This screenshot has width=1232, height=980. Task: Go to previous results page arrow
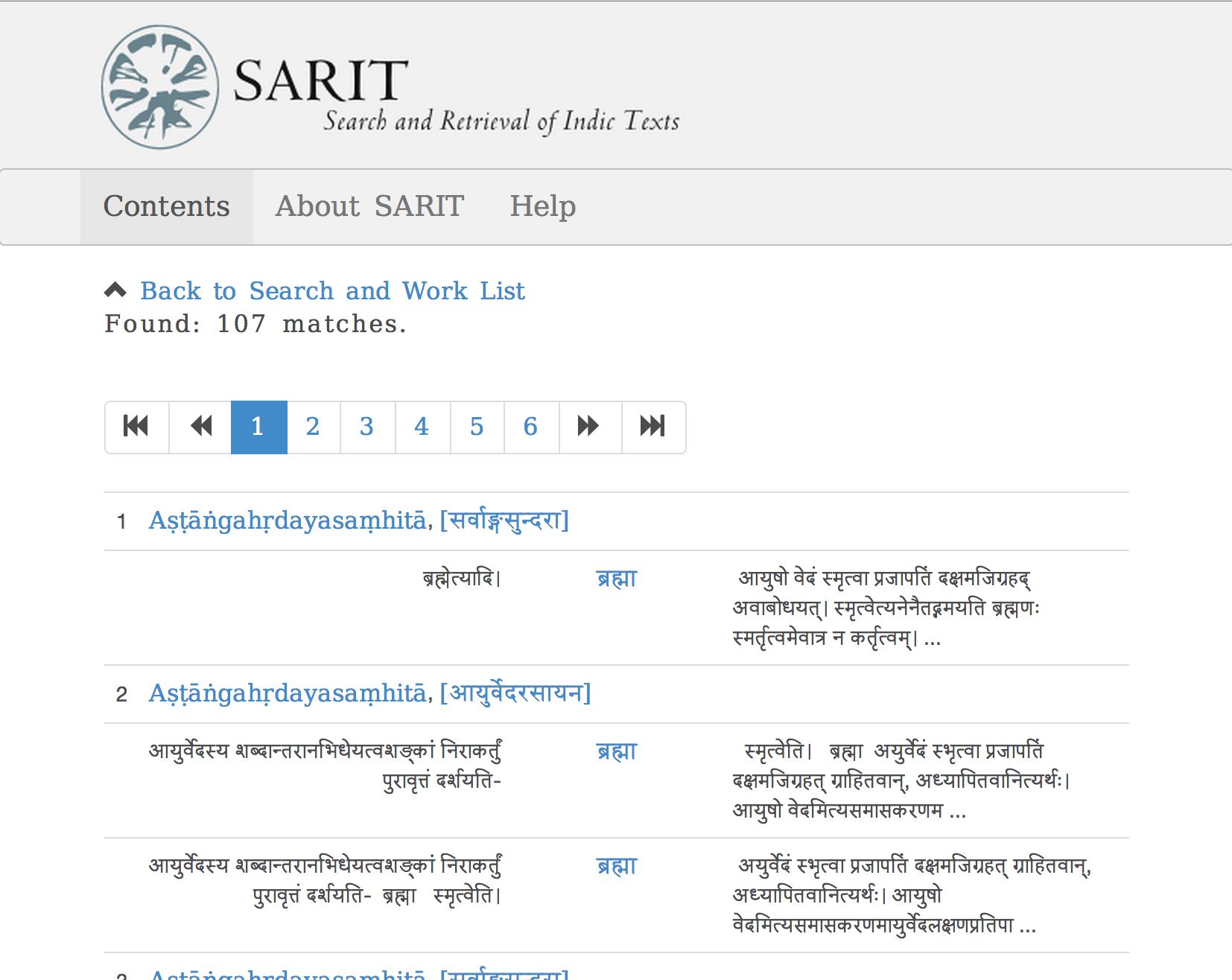point(200,427)
